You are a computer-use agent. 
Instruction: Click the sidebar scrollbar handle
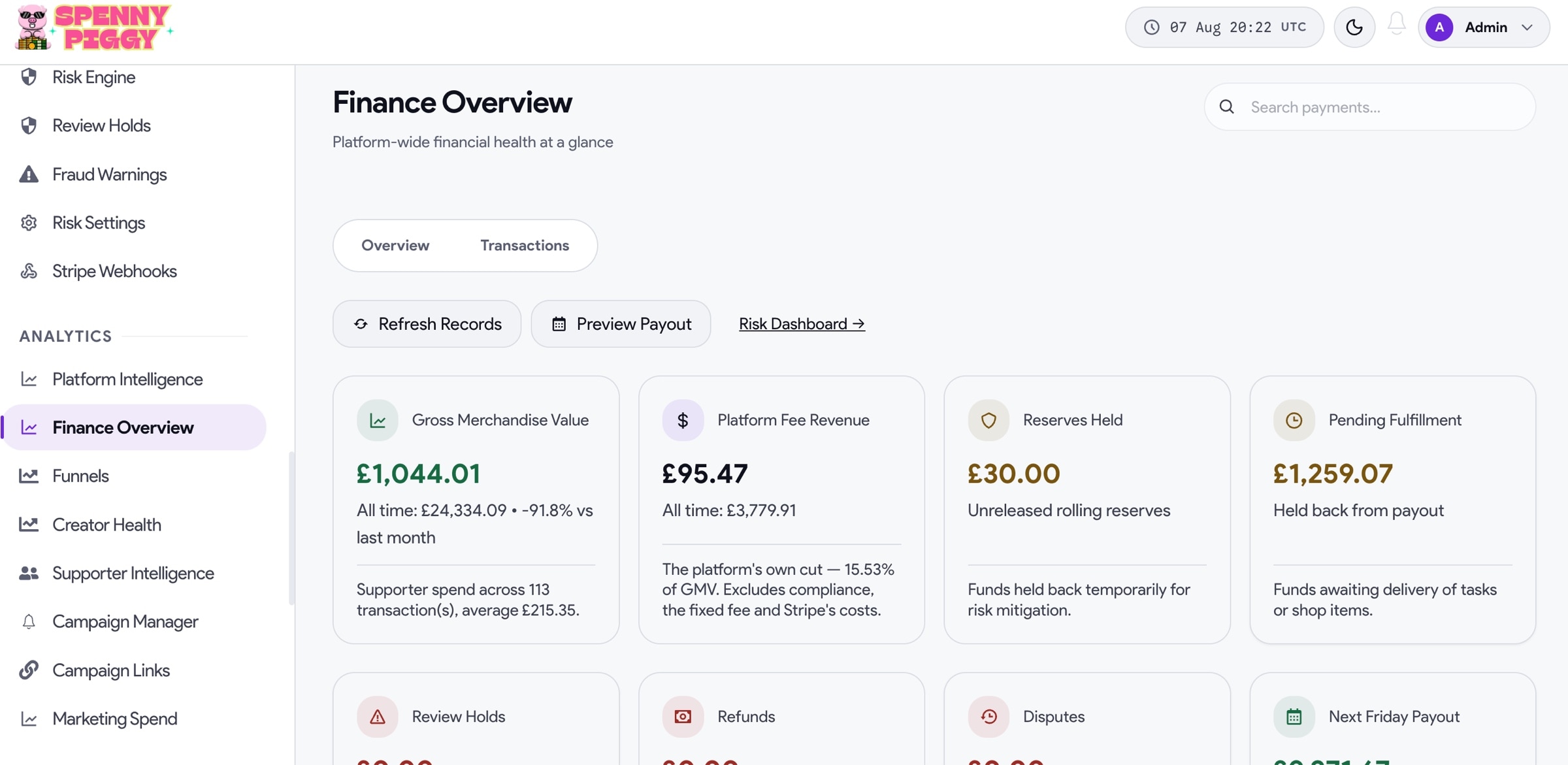(291, 529)
